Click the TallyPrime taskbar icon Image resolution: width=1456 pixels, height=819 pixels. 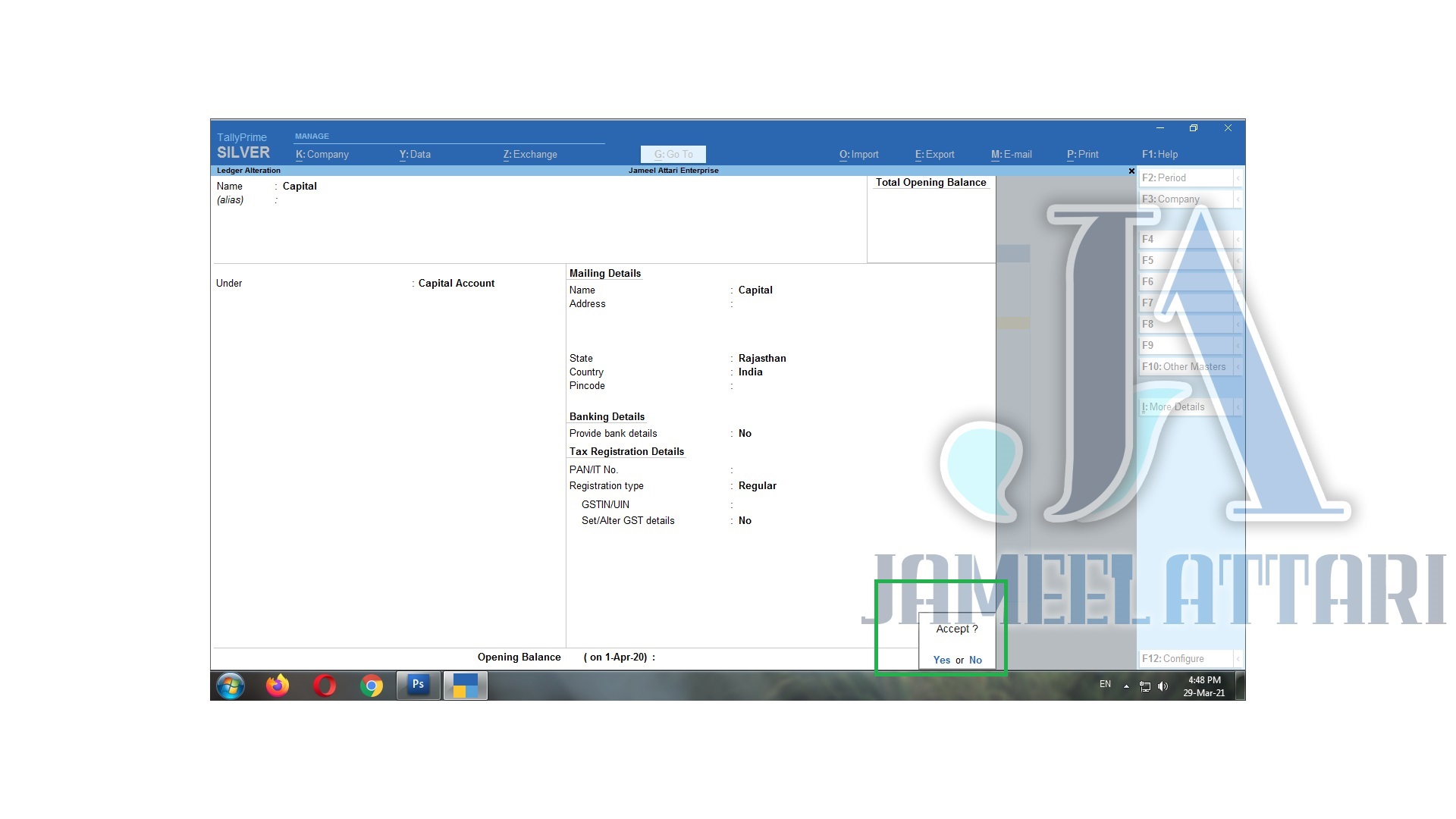[465, 686]
